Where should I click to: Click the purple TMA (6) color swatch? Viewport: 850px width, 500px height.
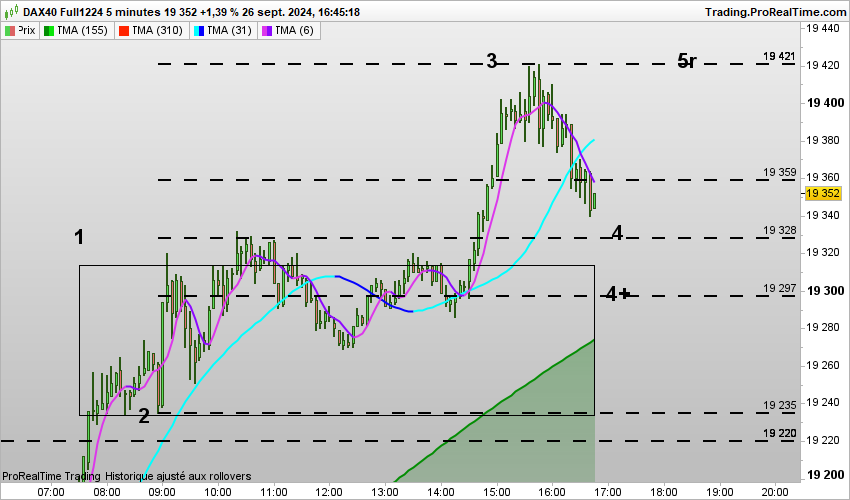tap(267, 31)
